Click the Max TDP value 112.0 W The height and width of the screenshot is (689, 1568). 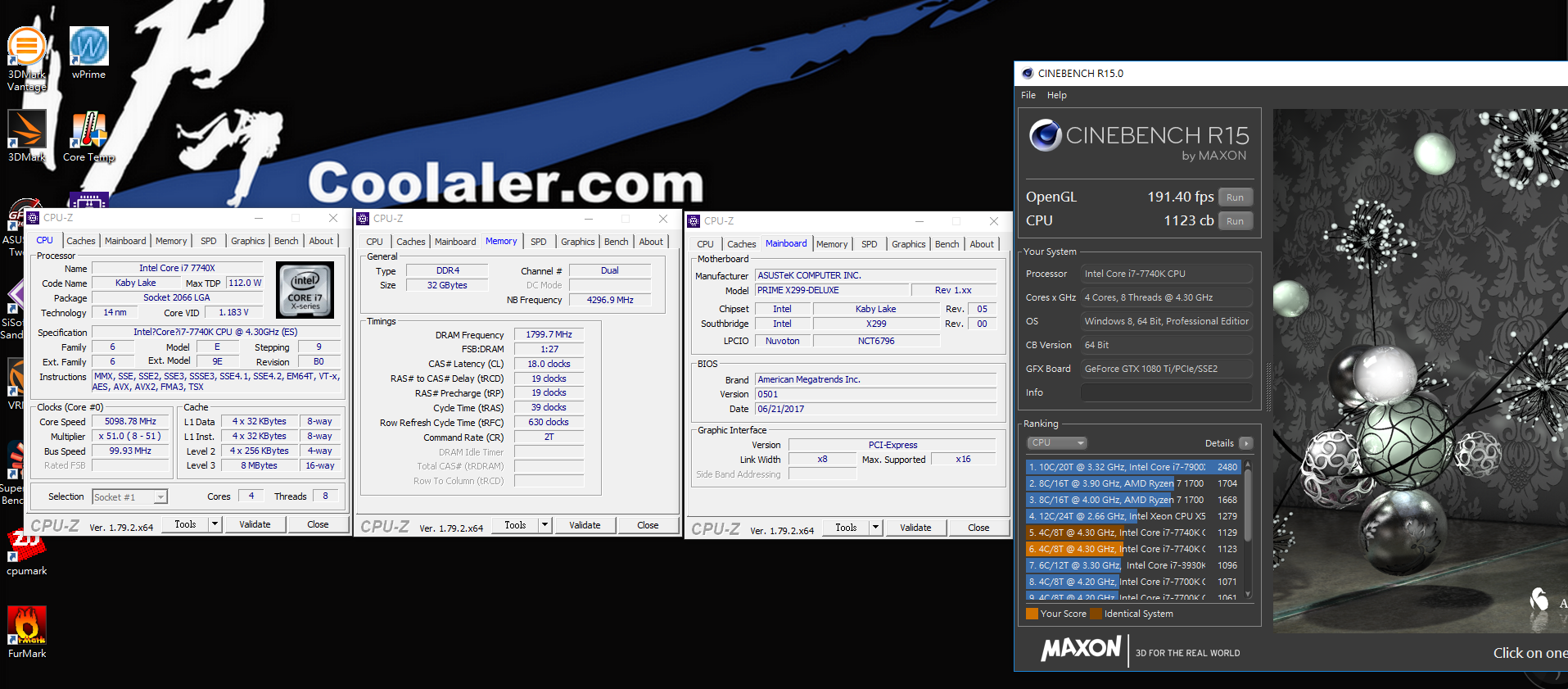(245, 283)
